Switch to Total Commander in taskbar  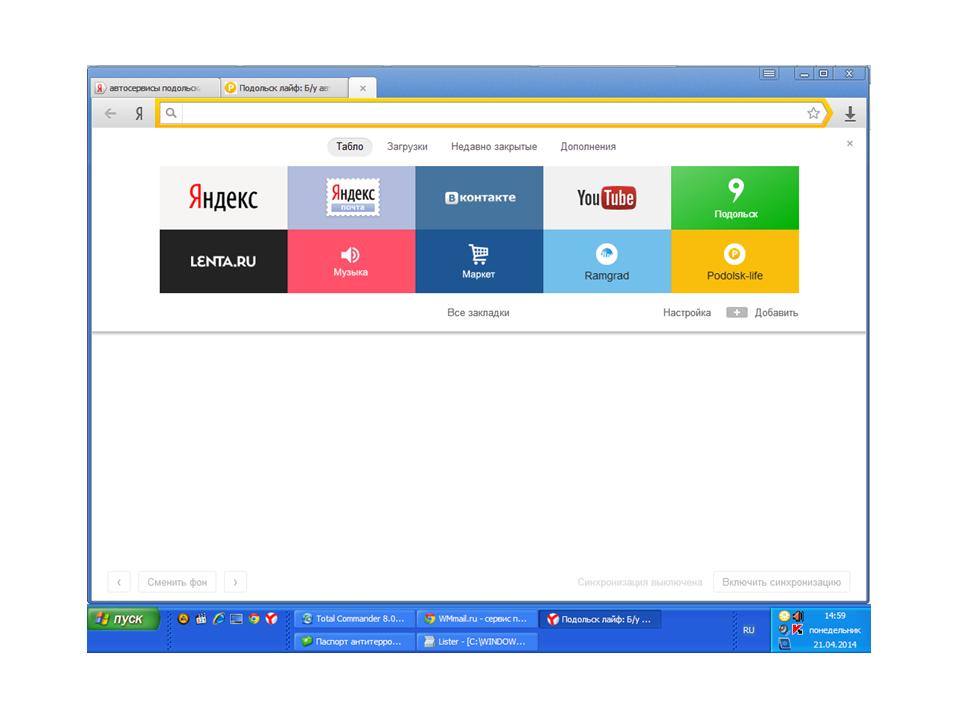click(x=353, y=619)
